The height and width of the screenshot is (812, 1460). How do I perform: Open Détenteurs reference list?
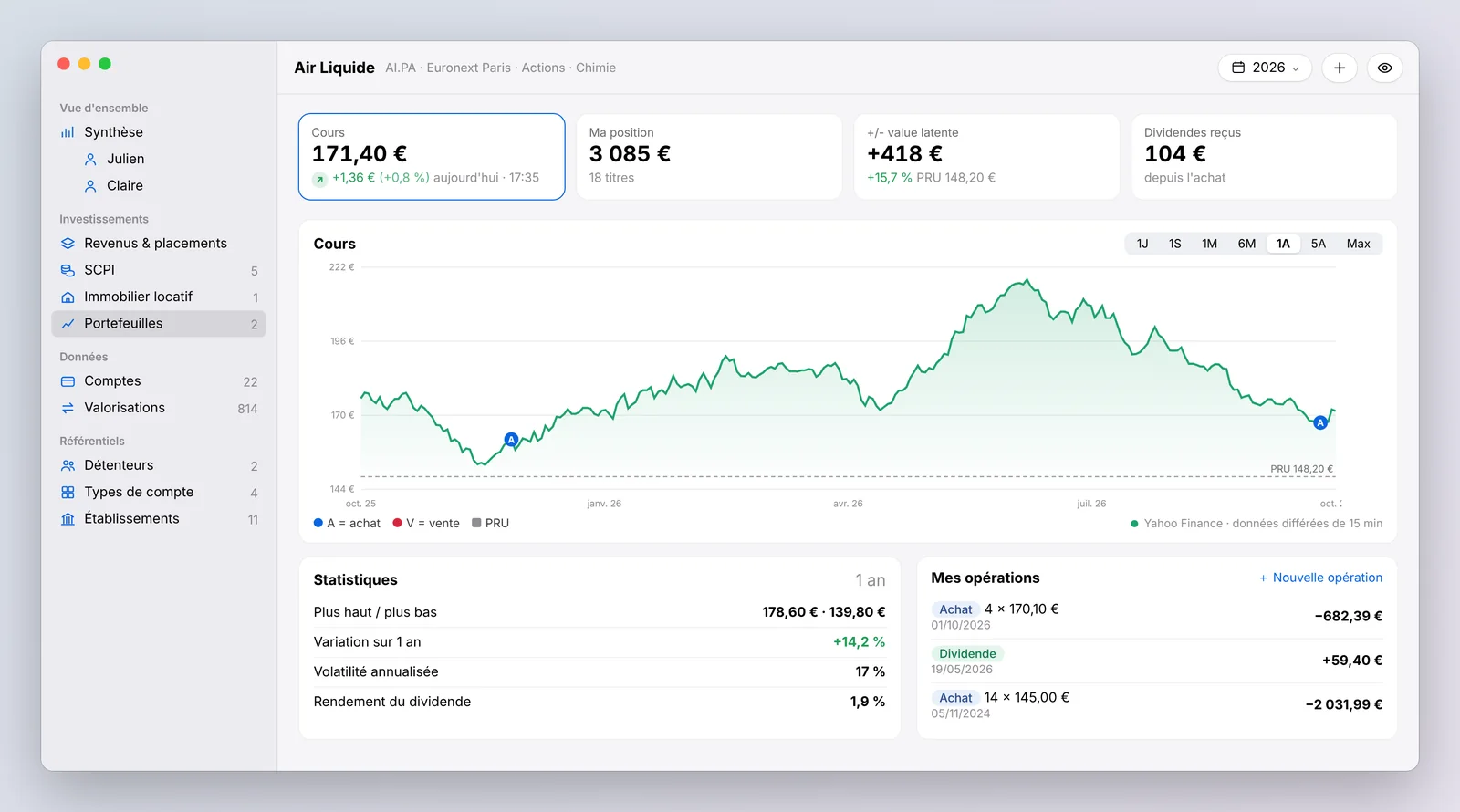[159, 465]
